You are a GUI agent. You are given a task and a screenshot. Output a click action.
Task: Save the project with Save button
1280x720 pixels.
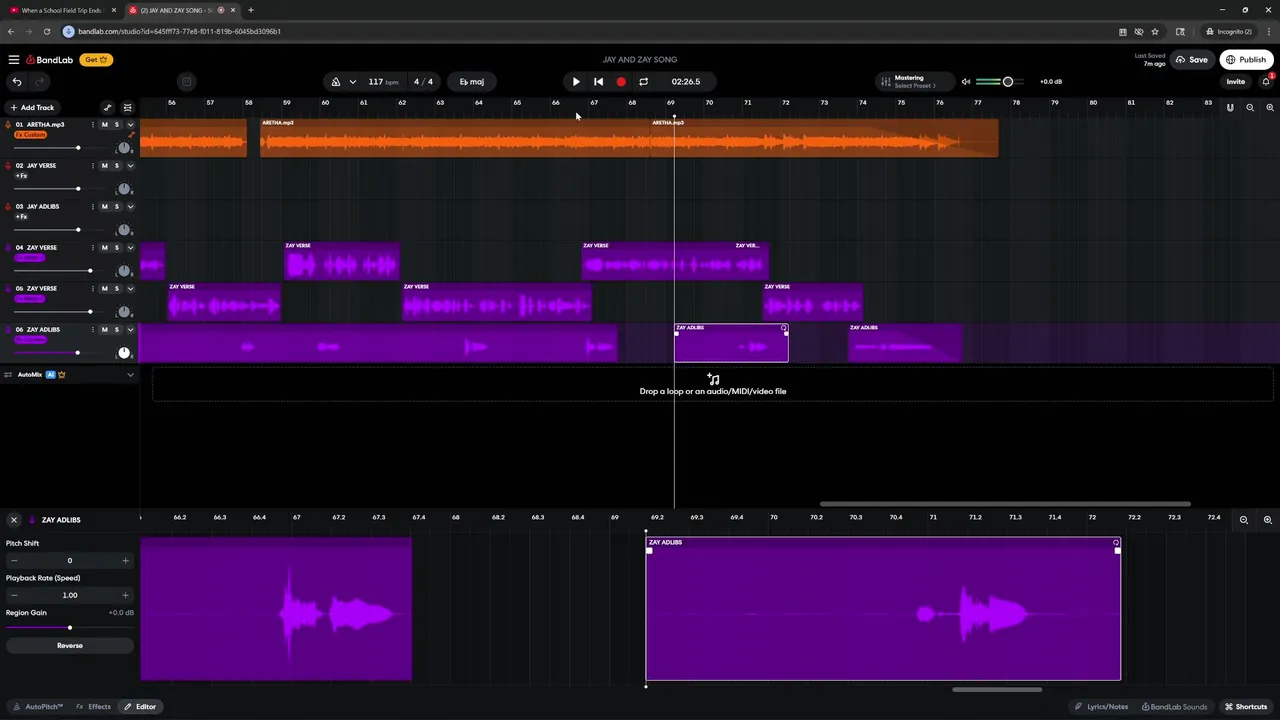point(1192,60)
